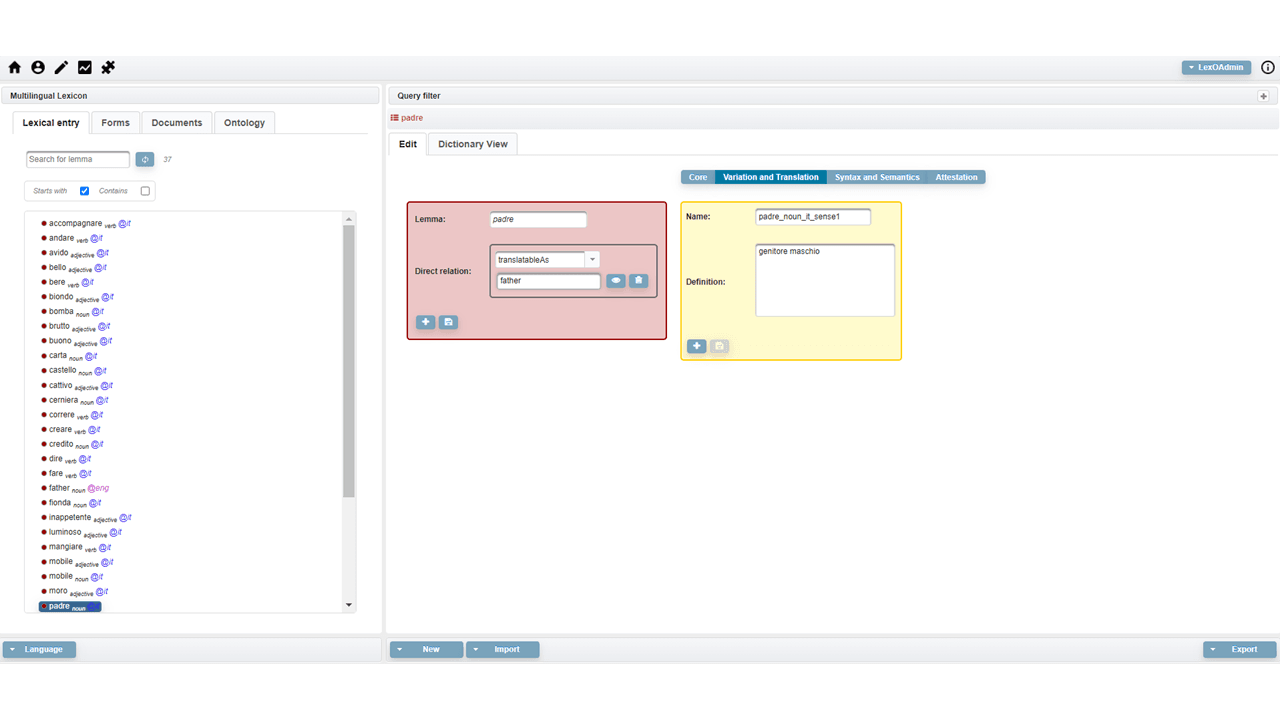Click the puzzle piece plugin icon
Image resolution: width=1280 pixels, height=720 pixels.
(x=108, y=68)
